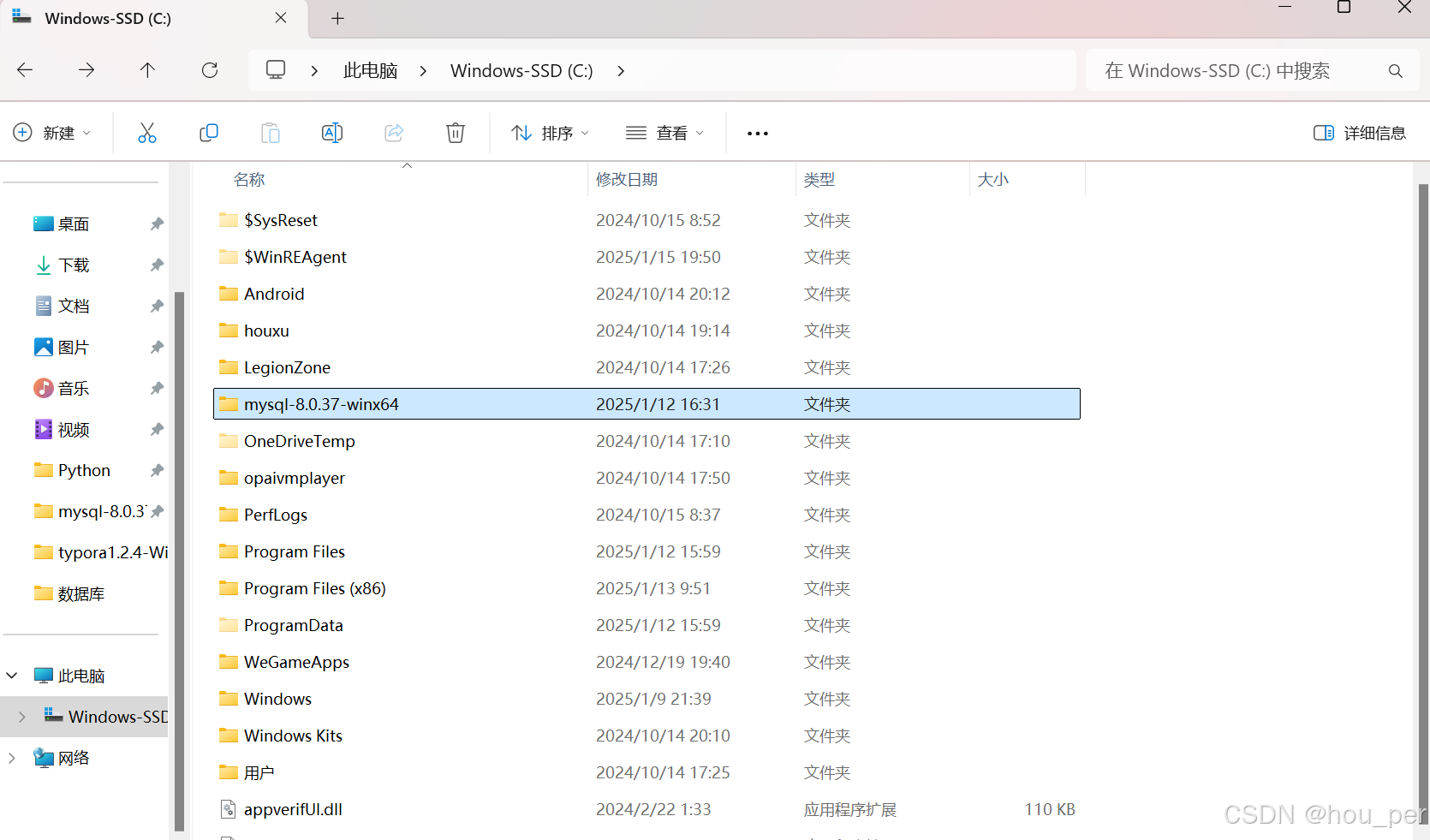Open the 排序 sort dropdown

point(549,133)
